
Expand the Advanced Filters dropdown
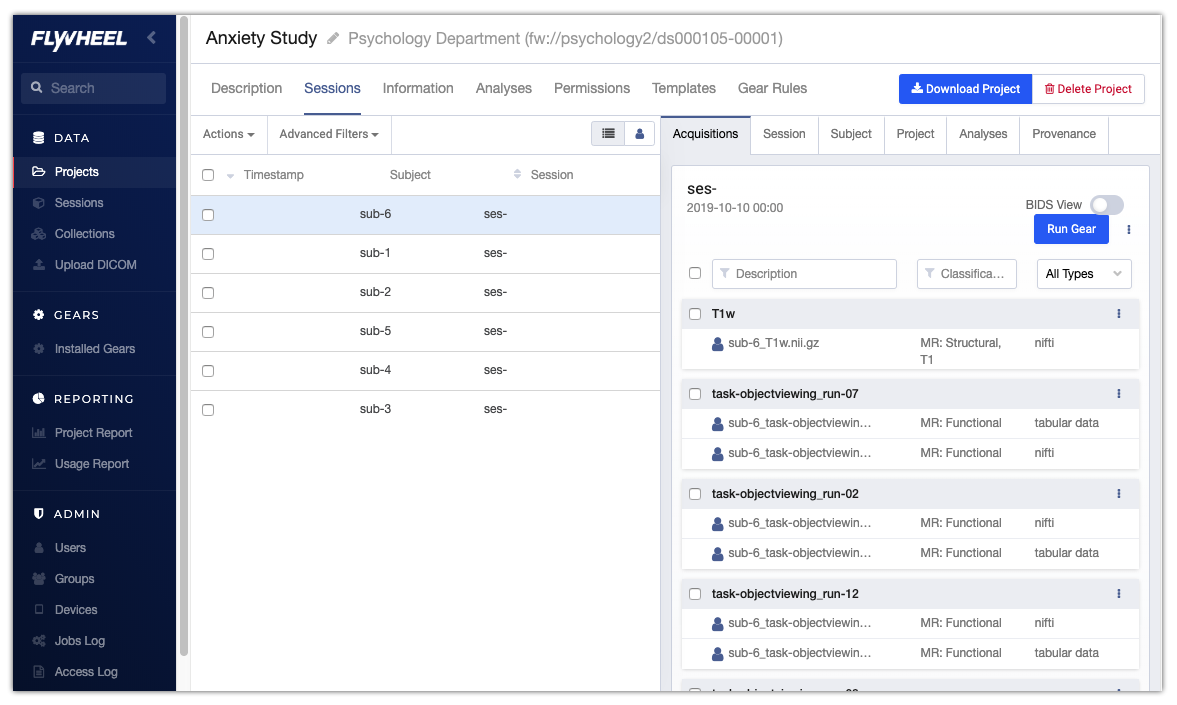tap(329, 134)
